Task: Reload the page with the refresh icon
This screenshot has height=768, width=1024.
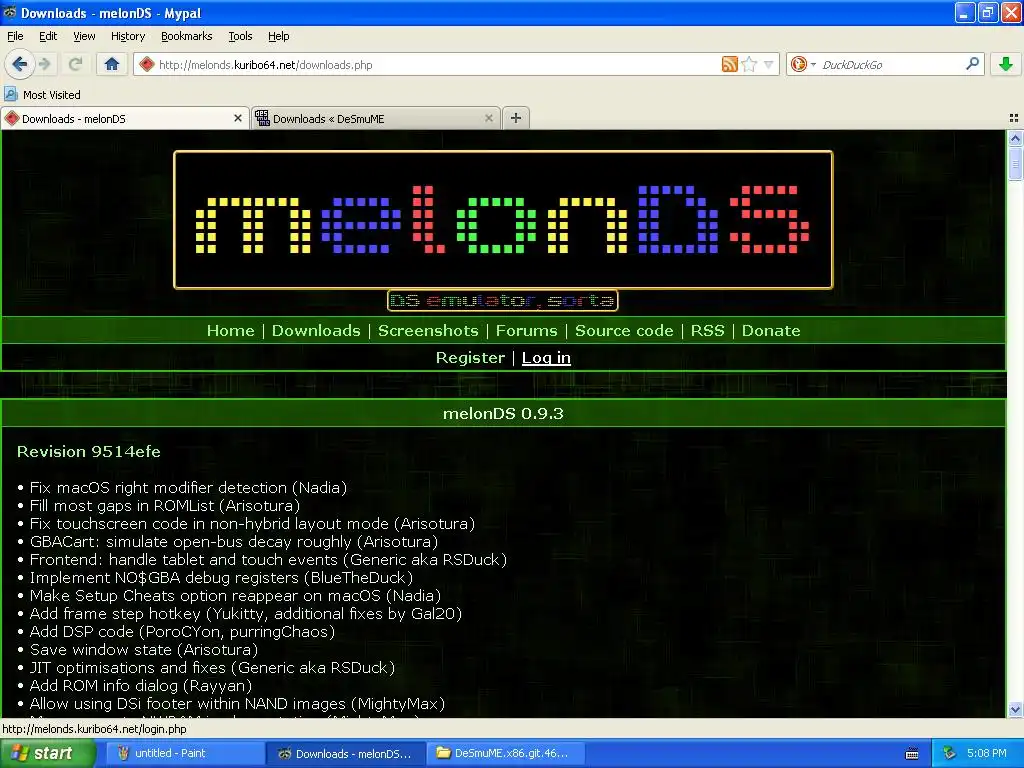Action: tap(75, 64)
